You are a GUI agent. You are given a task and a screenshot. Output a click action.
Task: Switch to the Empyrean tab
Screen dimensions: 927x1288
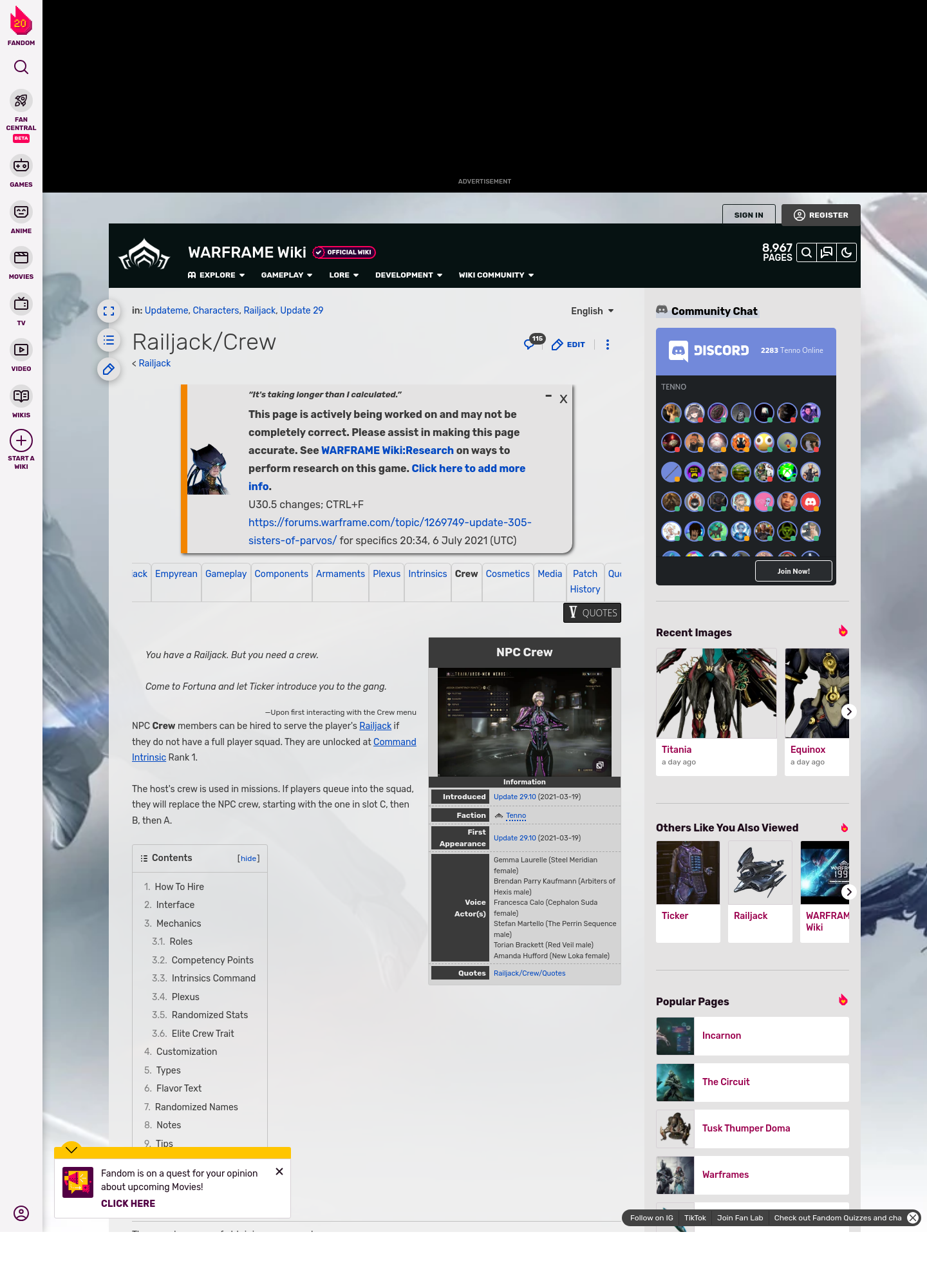(x=176, y=574)
